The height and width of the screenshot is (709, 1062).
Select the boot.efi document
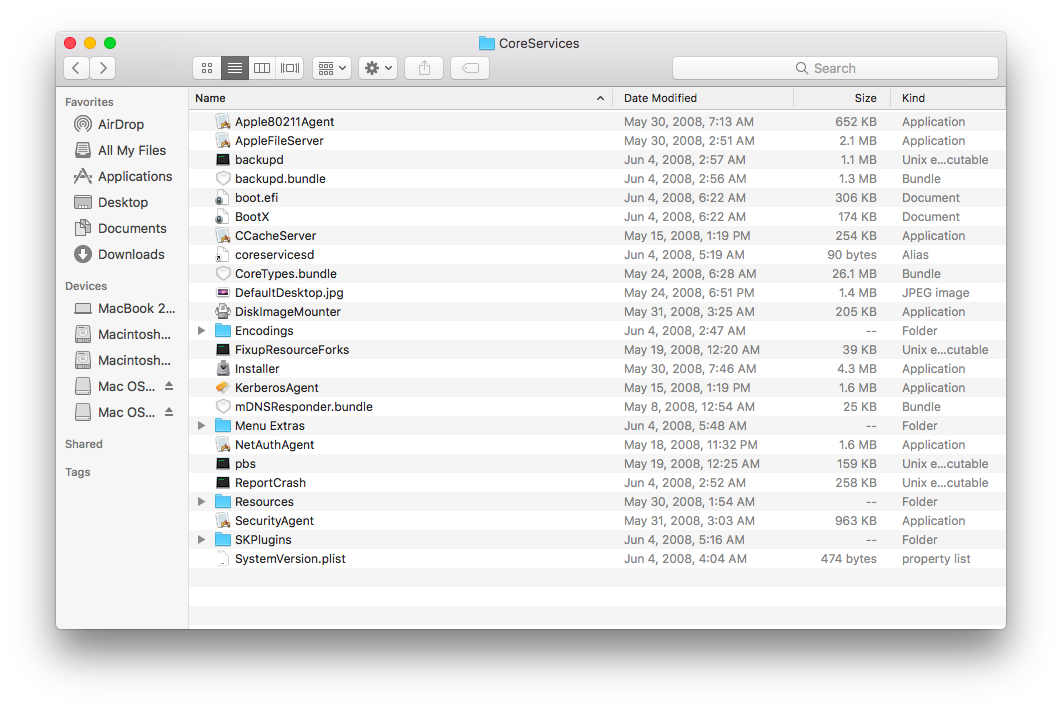click(597, 198)
